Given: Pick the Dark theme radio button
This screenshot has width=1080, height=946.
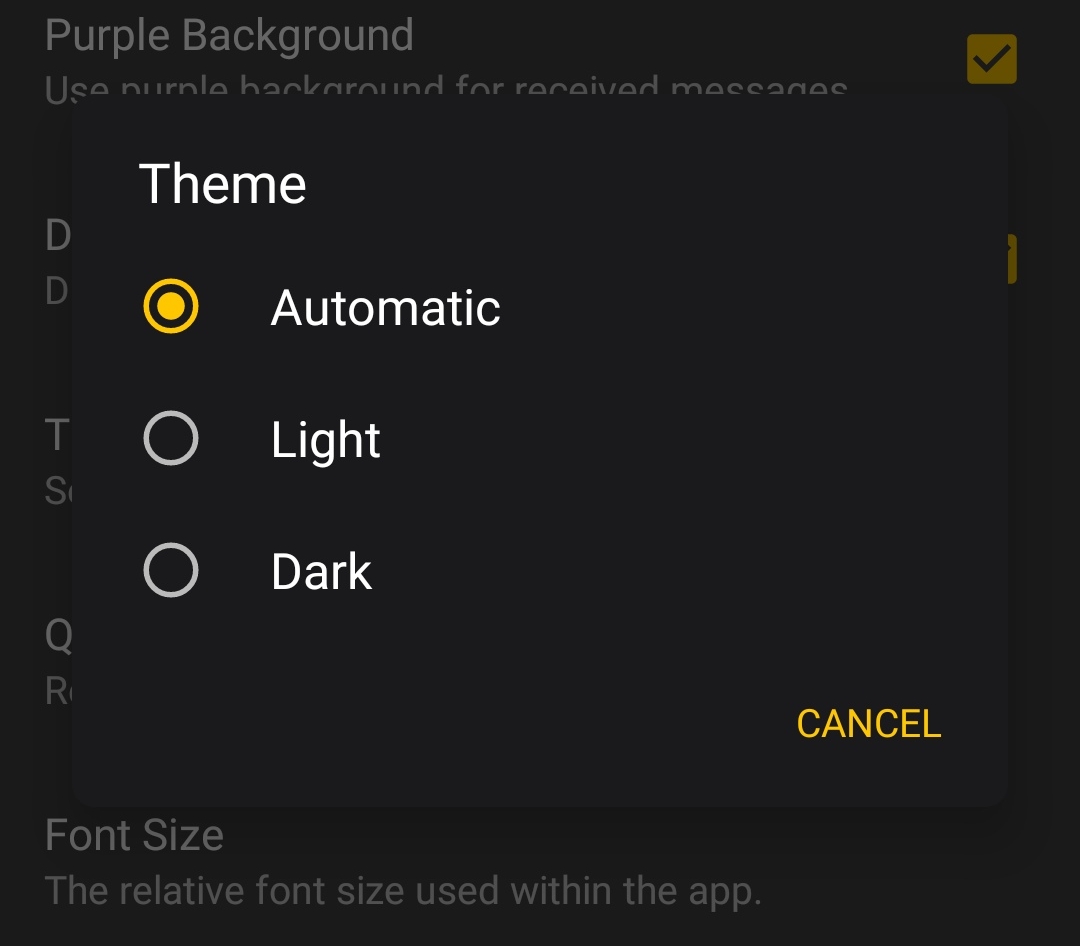Looking at the screenshot, I should (171, 570).
